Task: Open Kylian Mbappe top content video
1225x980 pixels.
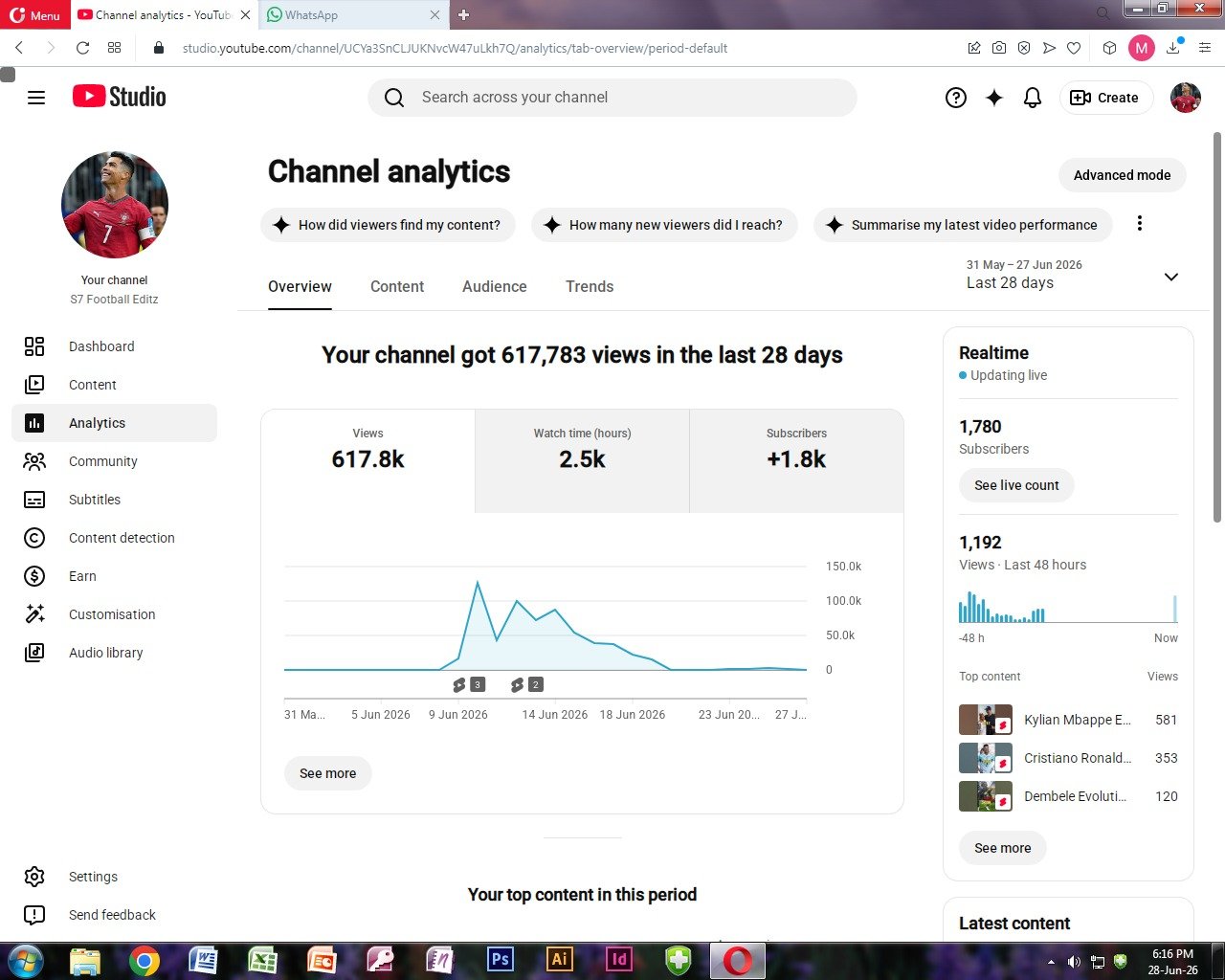Action: point(1068,720)
